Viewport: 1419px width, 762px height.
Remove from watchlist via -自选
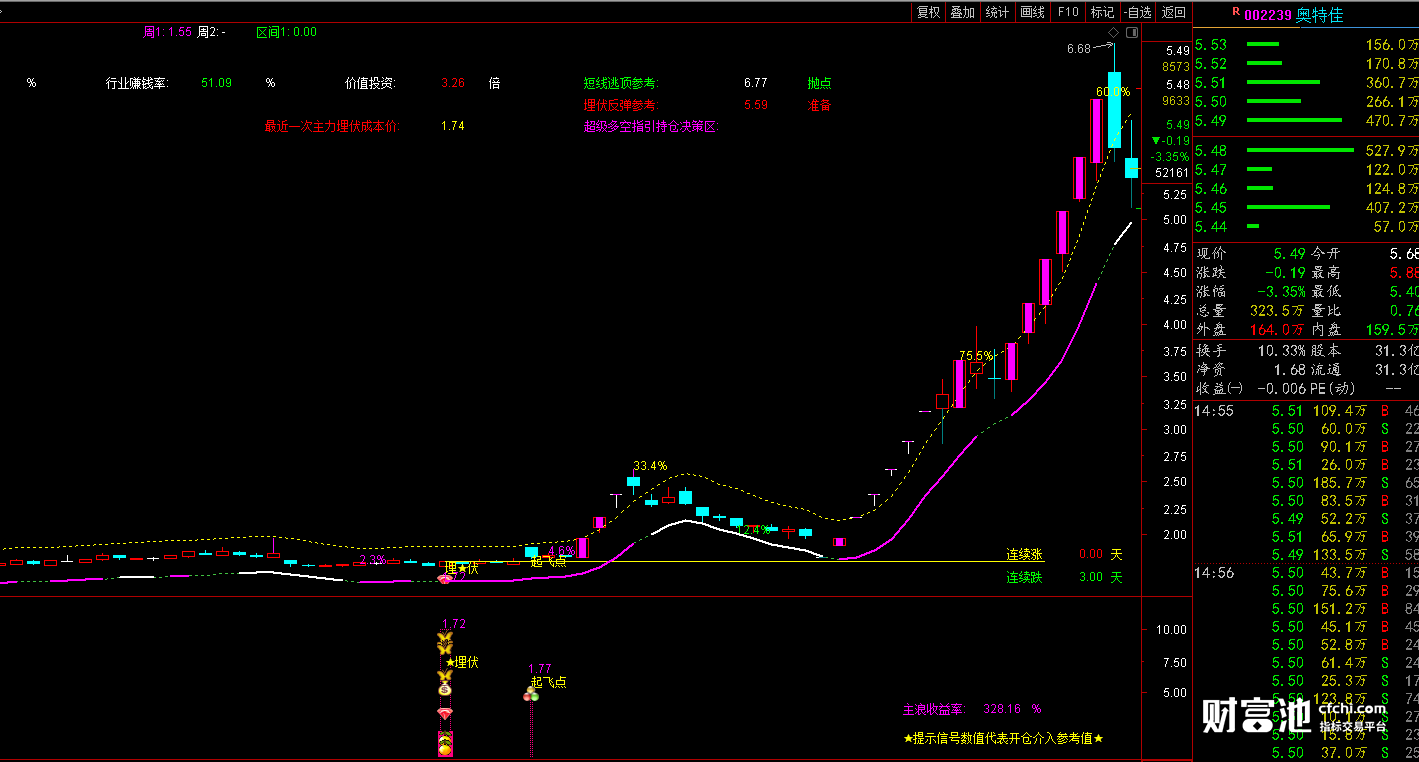click(x=1137, y=12)
